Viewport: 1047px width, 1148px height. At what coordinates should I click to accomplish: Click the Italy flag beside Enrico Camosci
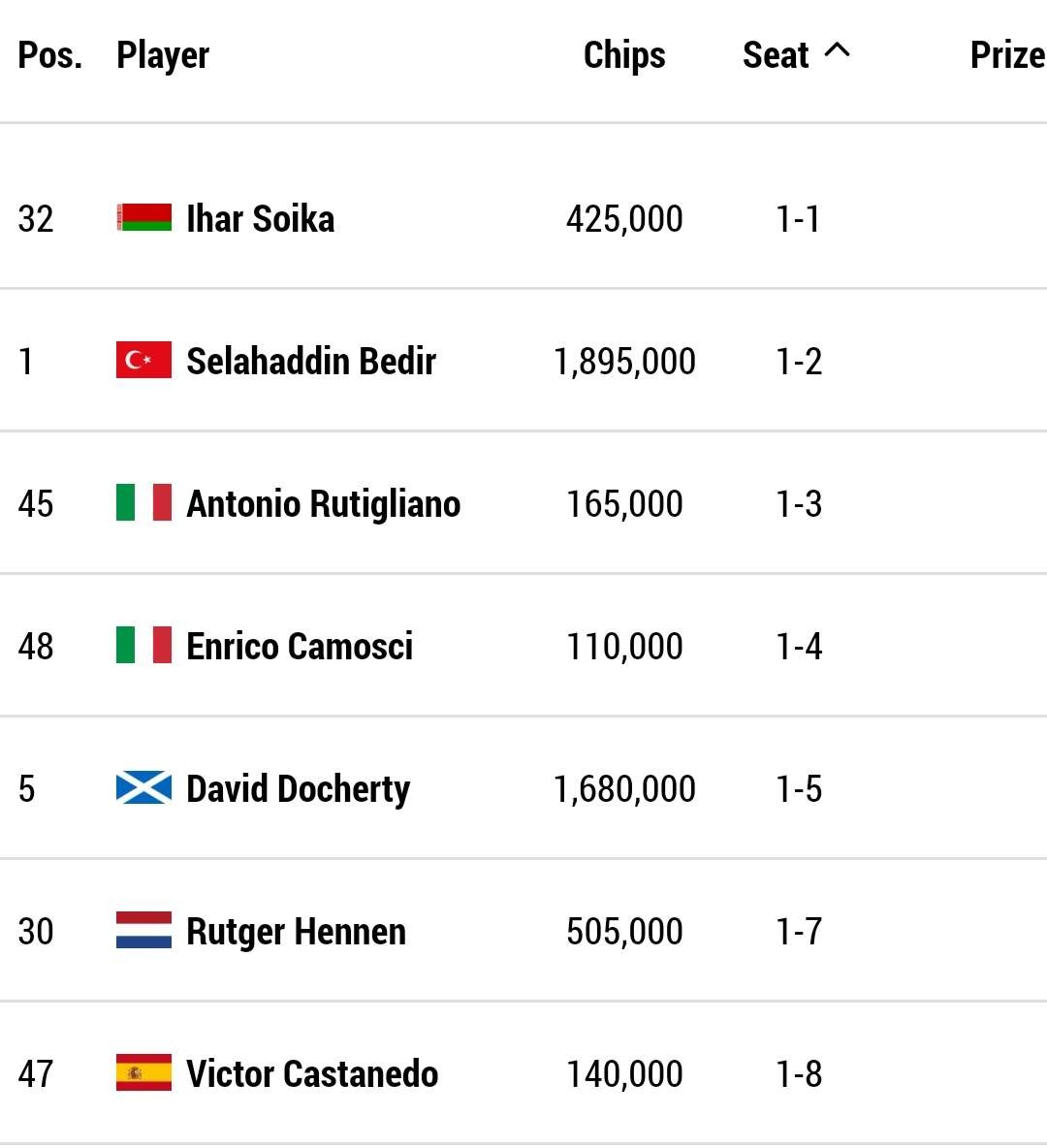pyautogui.click(x=144, y=645)
